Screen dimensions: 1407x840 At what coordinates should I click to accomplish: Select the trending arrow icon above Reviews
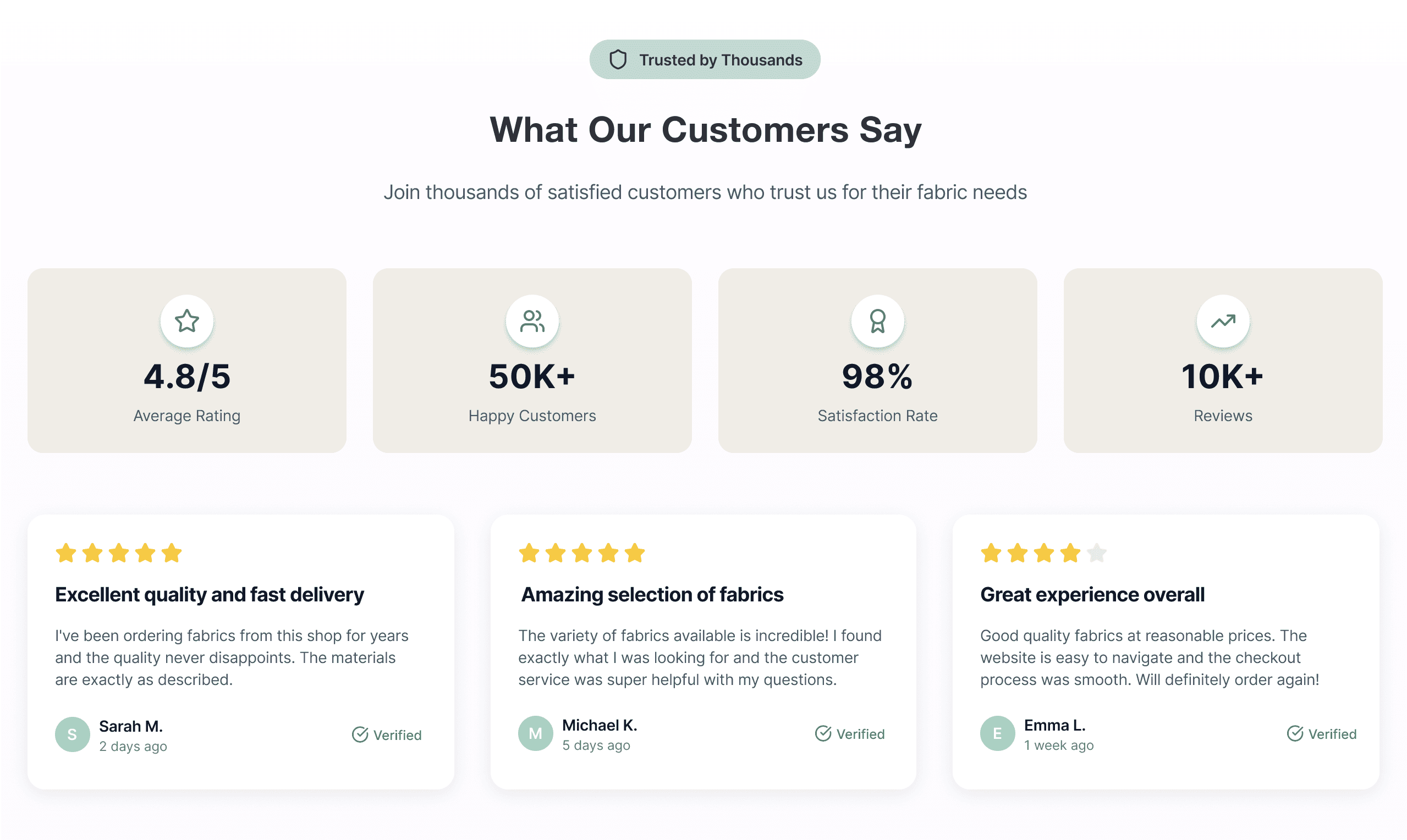coord(1222,321)
